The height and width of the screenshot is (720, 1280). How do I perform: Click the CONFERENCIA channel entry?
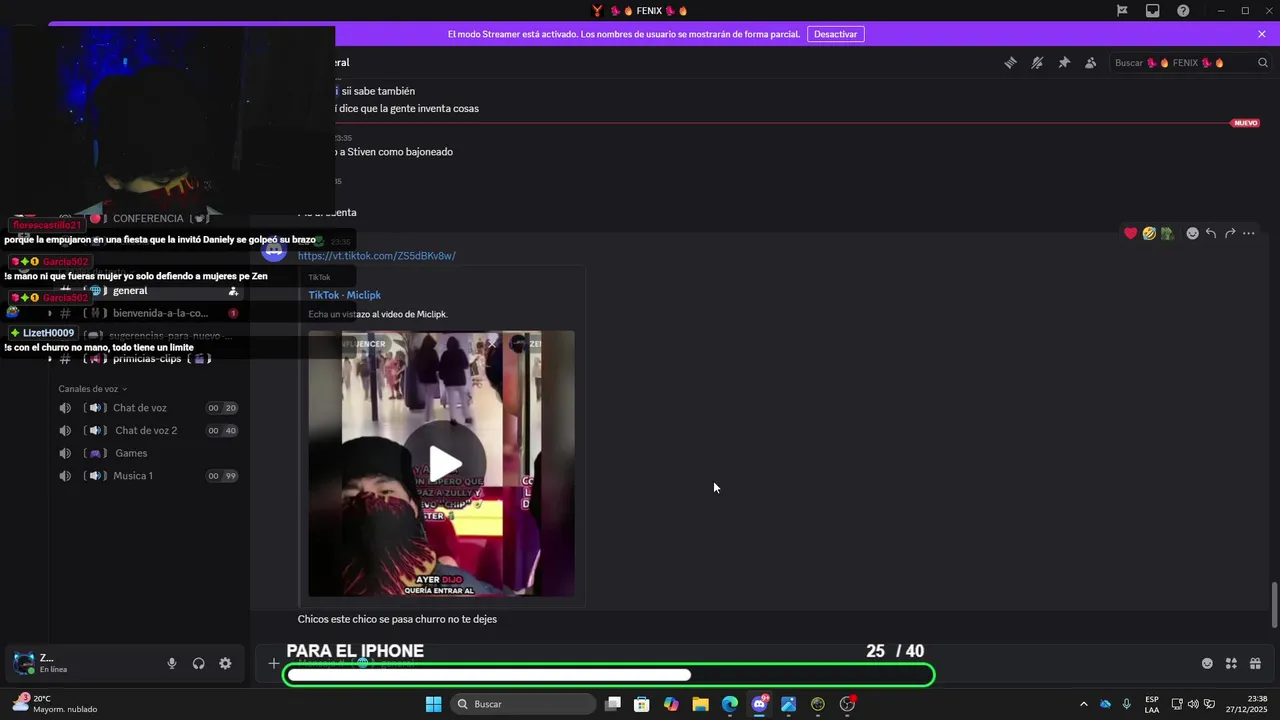(148, 218)
